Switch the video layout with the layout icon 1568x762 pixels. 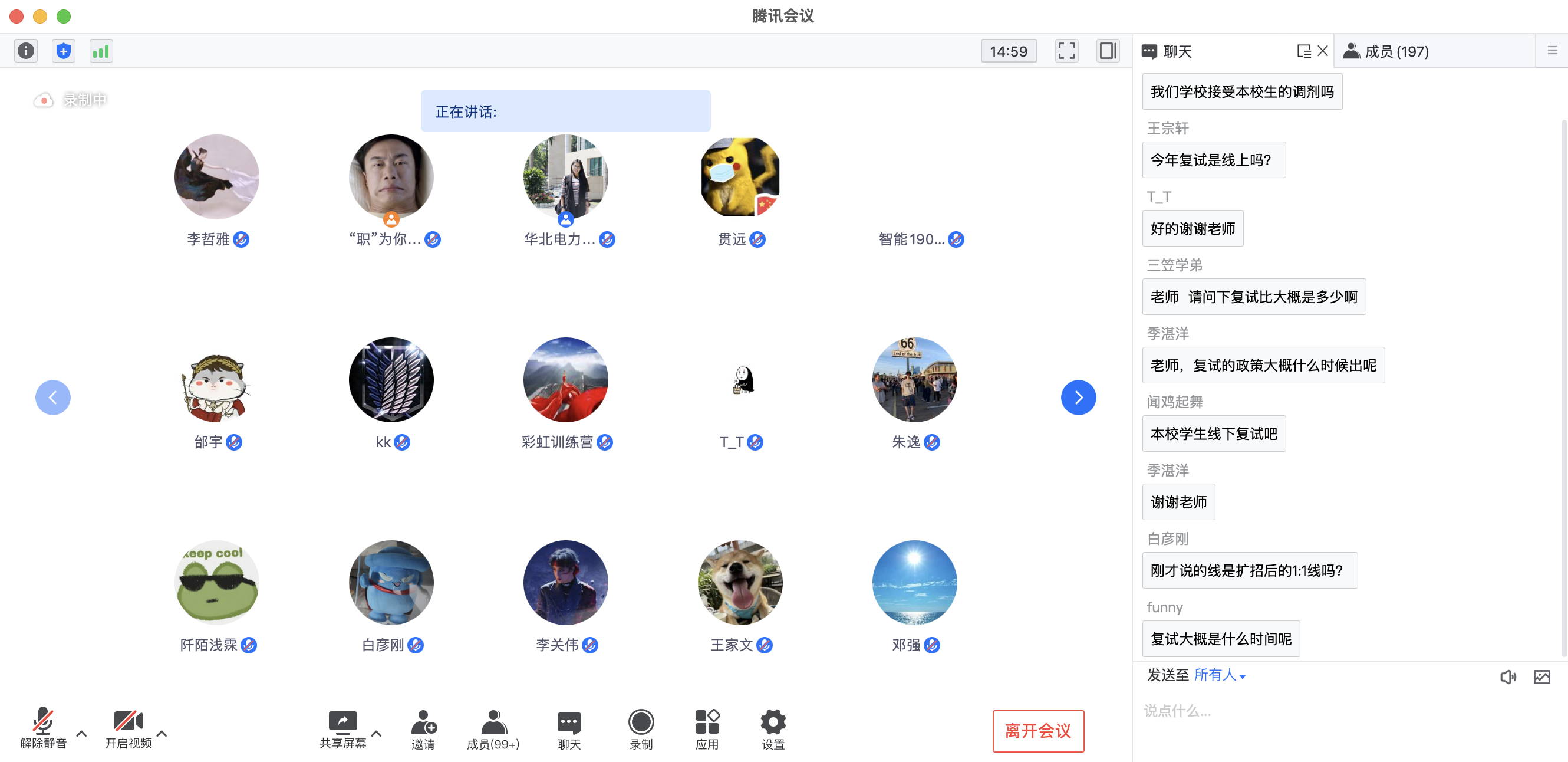[1108, 51]
